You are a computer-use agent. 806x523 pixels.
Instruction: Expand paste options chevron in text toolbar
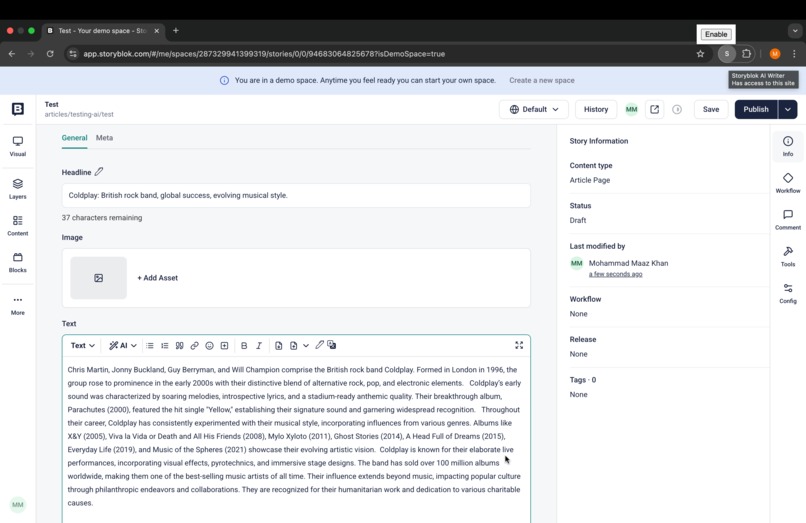pos(306,346)
